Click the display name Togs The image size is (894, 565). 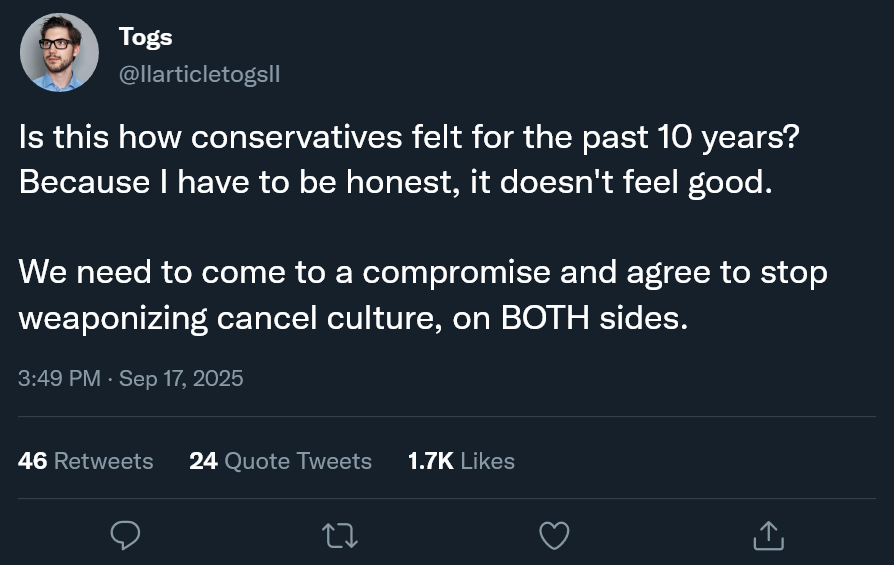point(145,37)
